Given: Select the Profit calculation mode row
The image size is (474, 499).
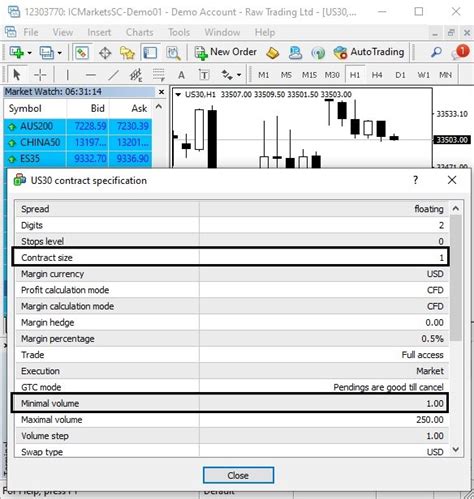Looking at the screenshot, I should [x=232, y=290].
